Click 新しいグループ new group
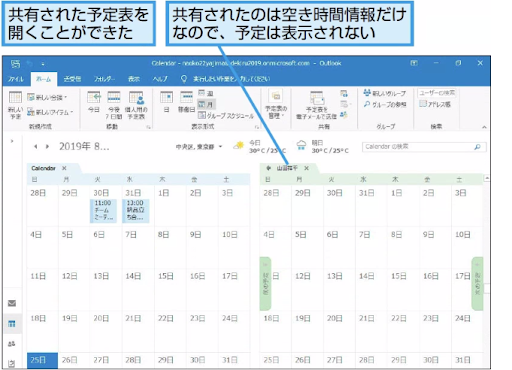The height and width of the screenshot is (370, 512). coord(385,93)
